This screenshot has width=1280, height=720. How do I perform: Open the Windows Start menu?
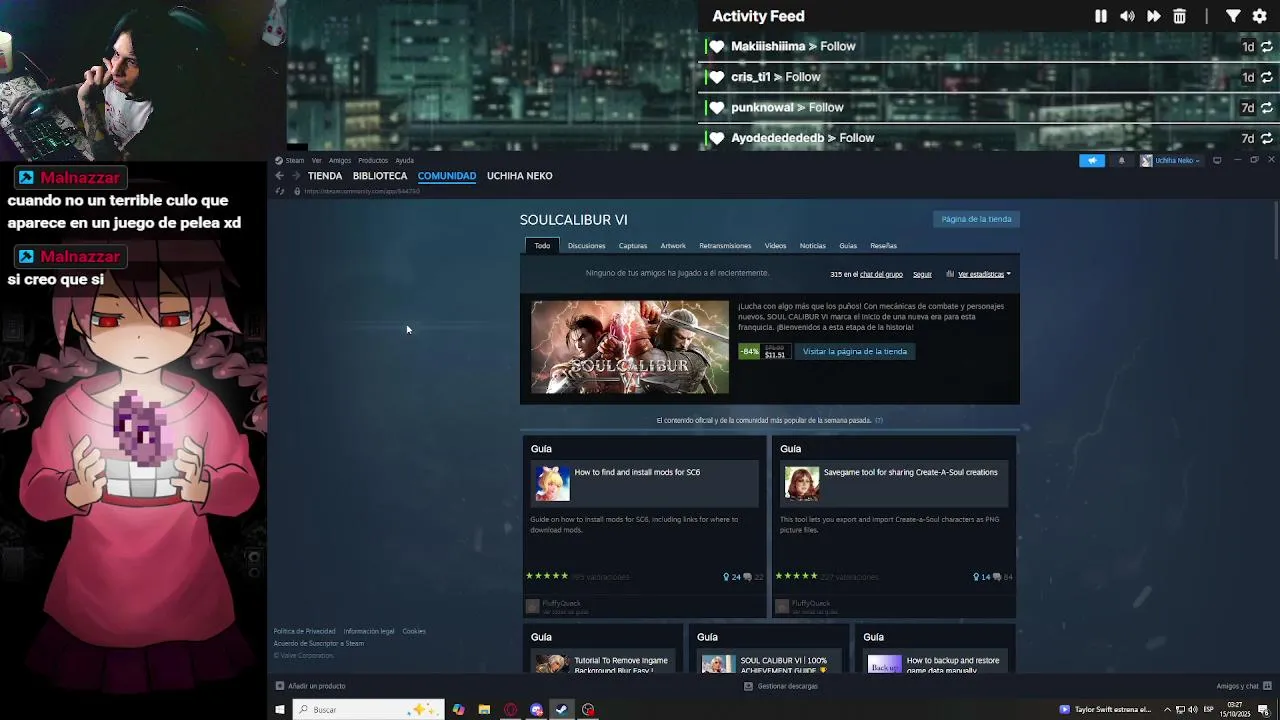coord(280,710)
